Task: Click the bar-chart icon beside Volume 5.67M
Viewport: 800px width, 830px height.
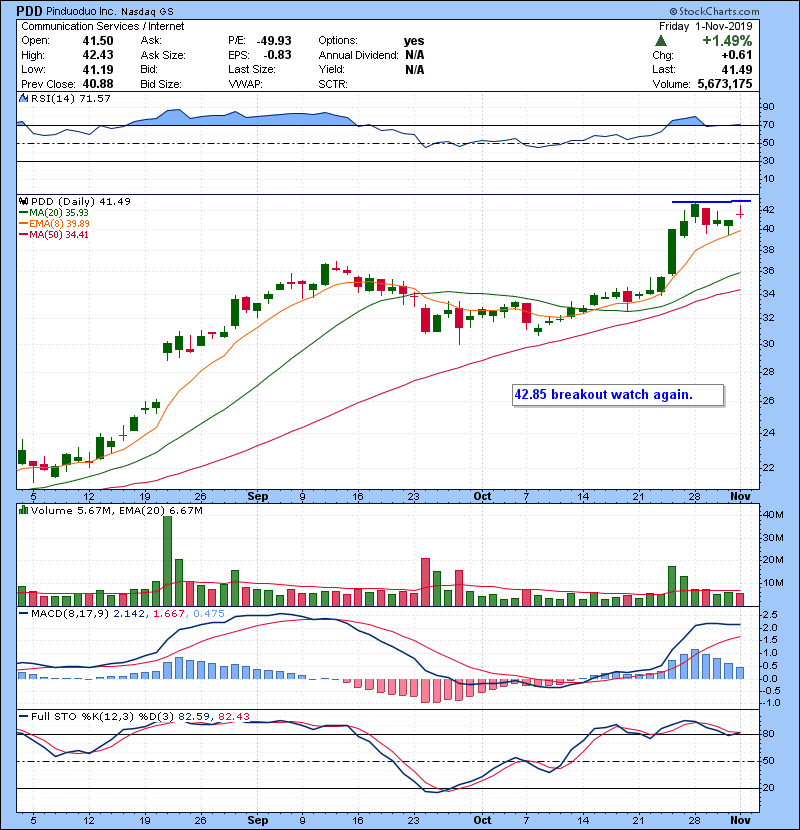Action: [x=23, y=510]
